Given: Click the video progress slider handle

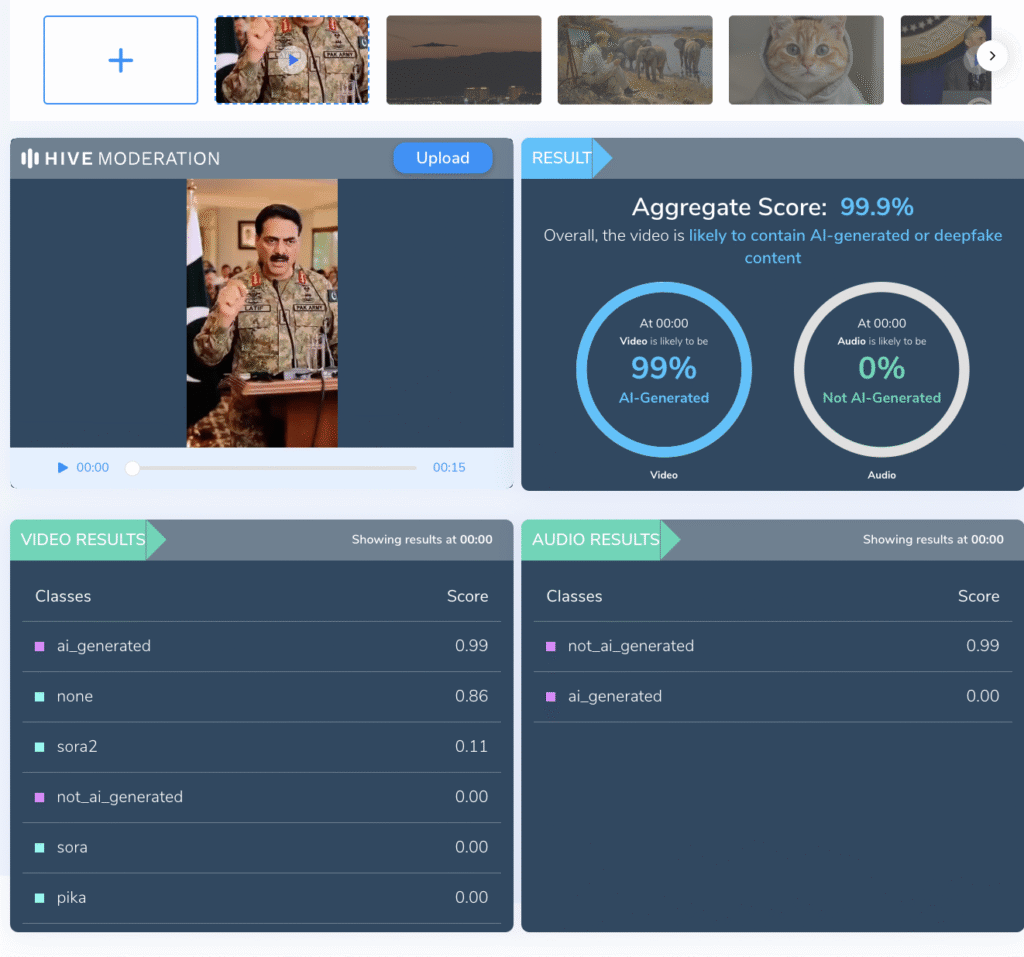Looking at the screenshot, I should coord(132,468).
